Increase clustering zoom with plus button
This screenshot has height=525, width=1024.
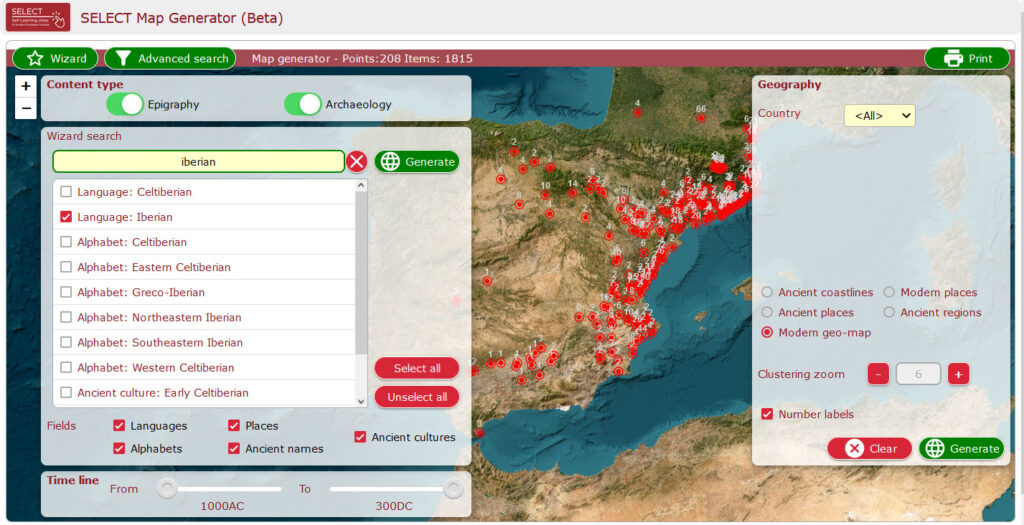pos(958,374)
